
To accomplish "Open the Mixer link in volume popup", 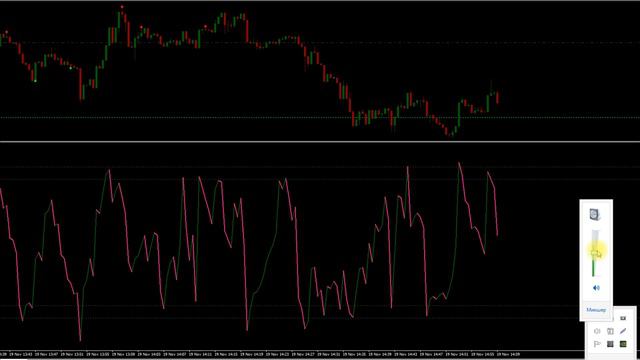I will point(596,310).
